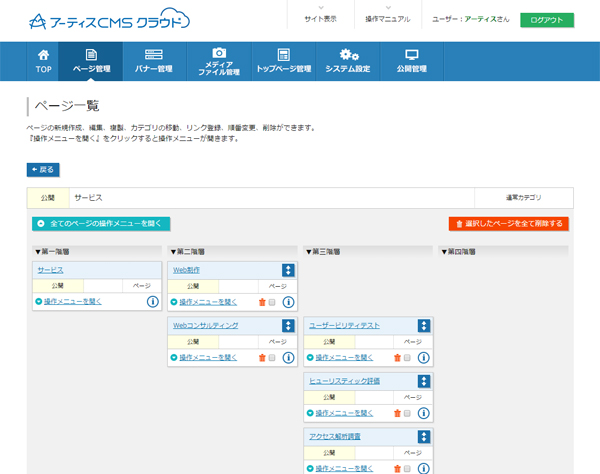Check the delete checkbox on Web制作 card
The image size is (600, 474).
click(272, 302)
